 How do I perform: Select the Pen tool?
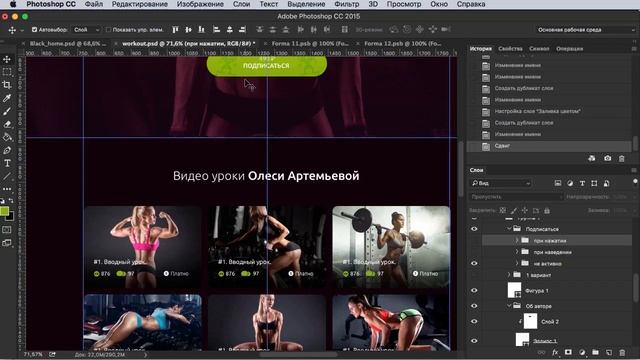tap(7, 151)
